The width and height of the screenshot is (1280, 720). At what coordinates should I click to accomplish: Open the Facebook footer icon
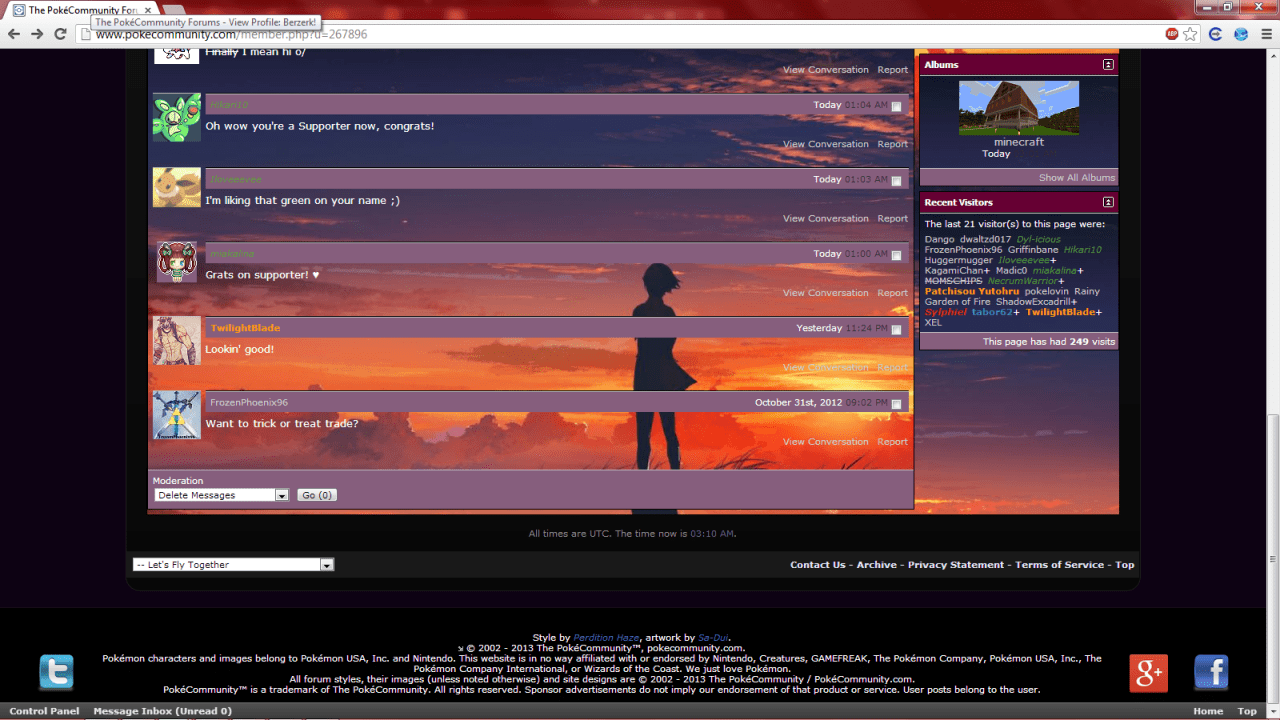(x=1211, y=673)
